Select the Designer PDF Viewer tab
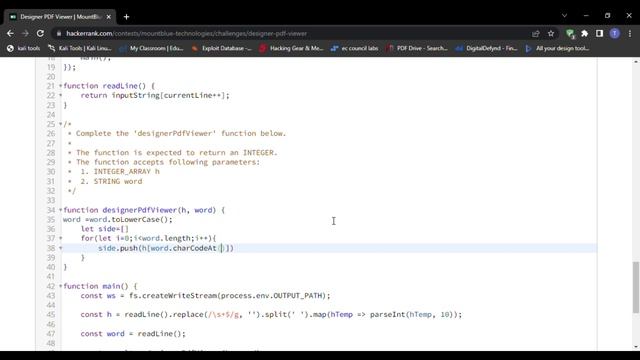 point(60,17)
